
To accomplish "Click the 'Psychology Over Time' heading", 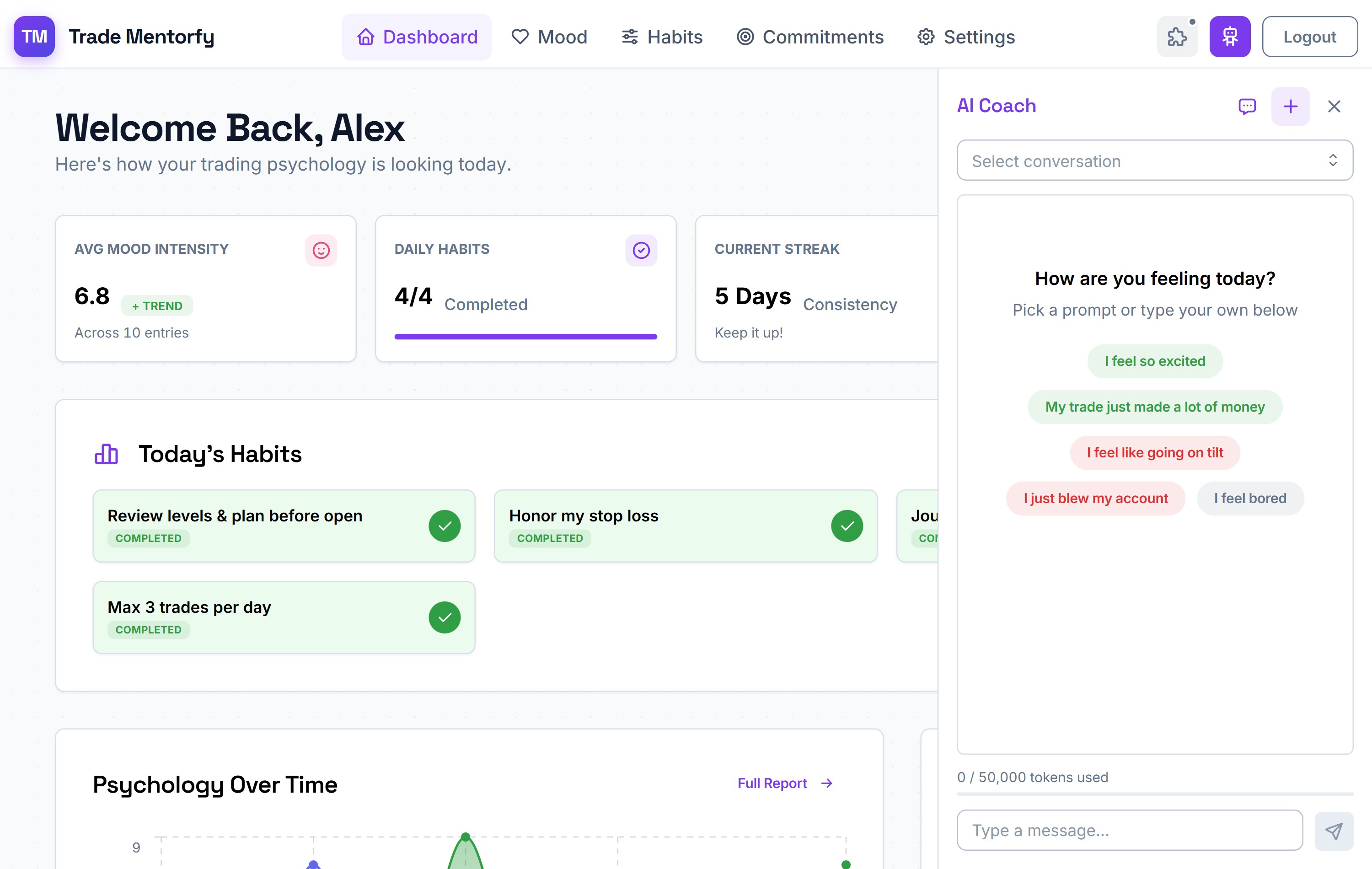I will (x=215, y=785).
